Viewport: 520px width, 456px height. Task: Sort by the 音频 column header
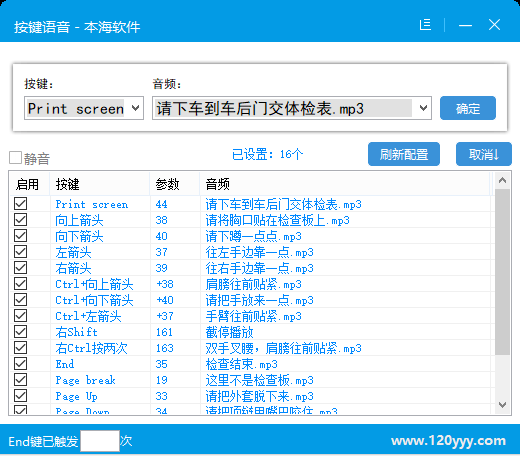345,184
